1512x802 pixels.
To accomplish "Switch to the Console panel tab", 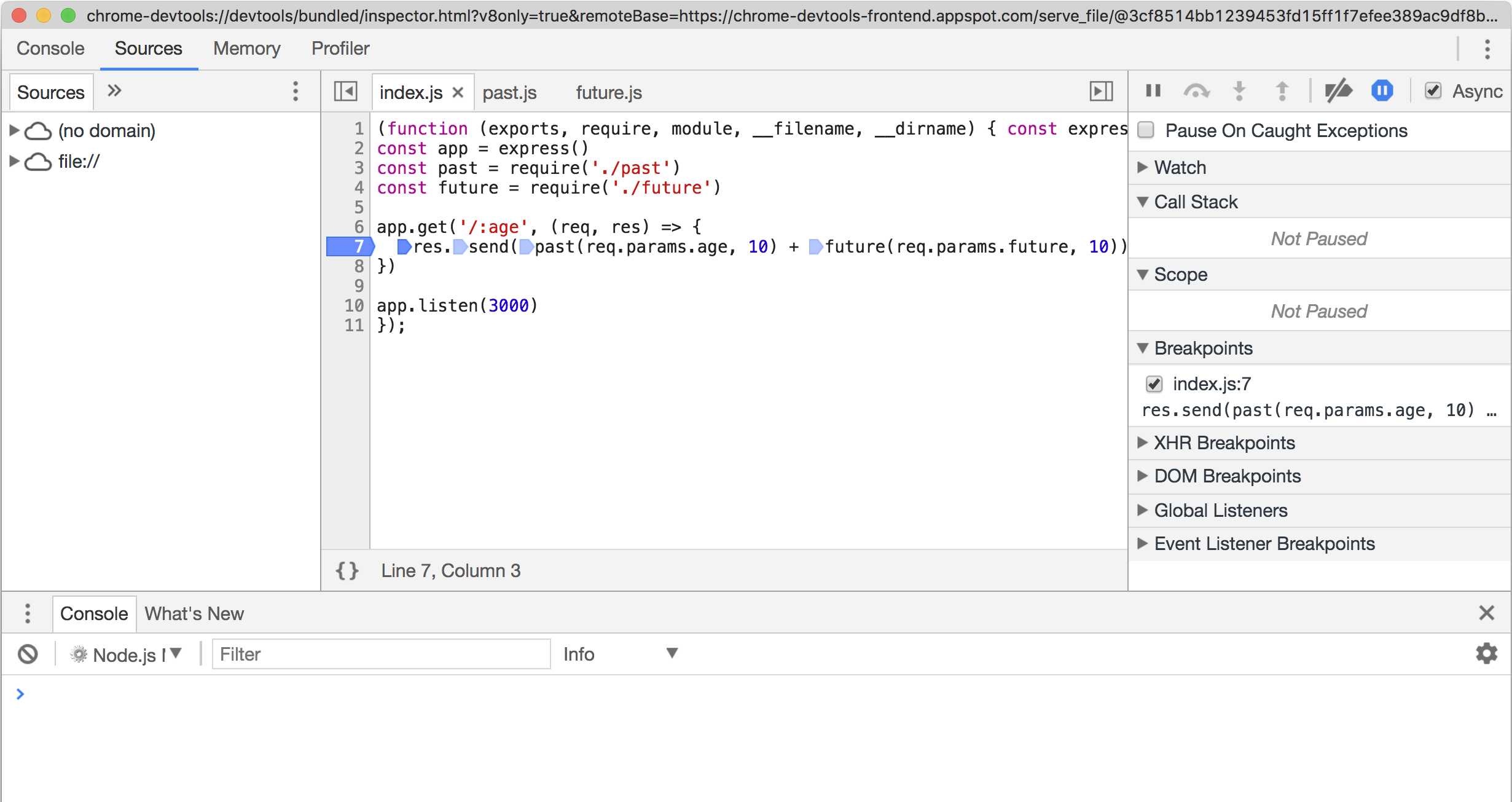I will [x=50, y=49].
